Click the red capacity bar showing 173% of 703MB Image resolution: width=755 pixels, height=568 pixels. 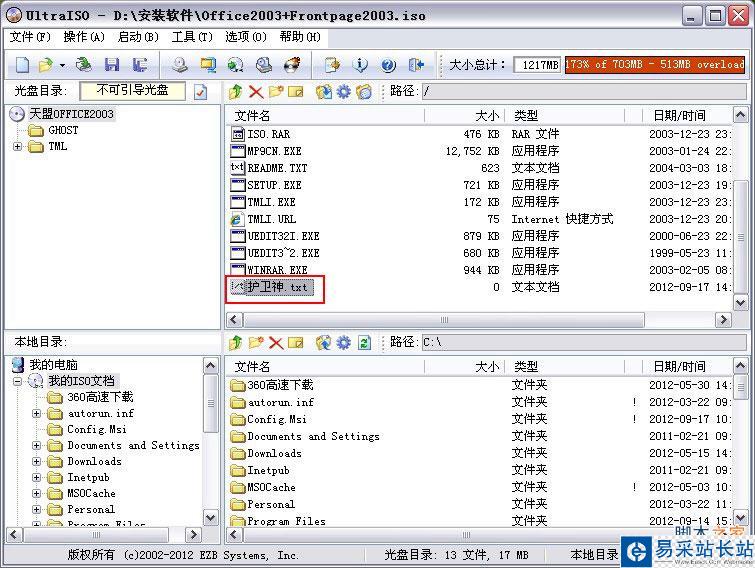tap(655, 65)
